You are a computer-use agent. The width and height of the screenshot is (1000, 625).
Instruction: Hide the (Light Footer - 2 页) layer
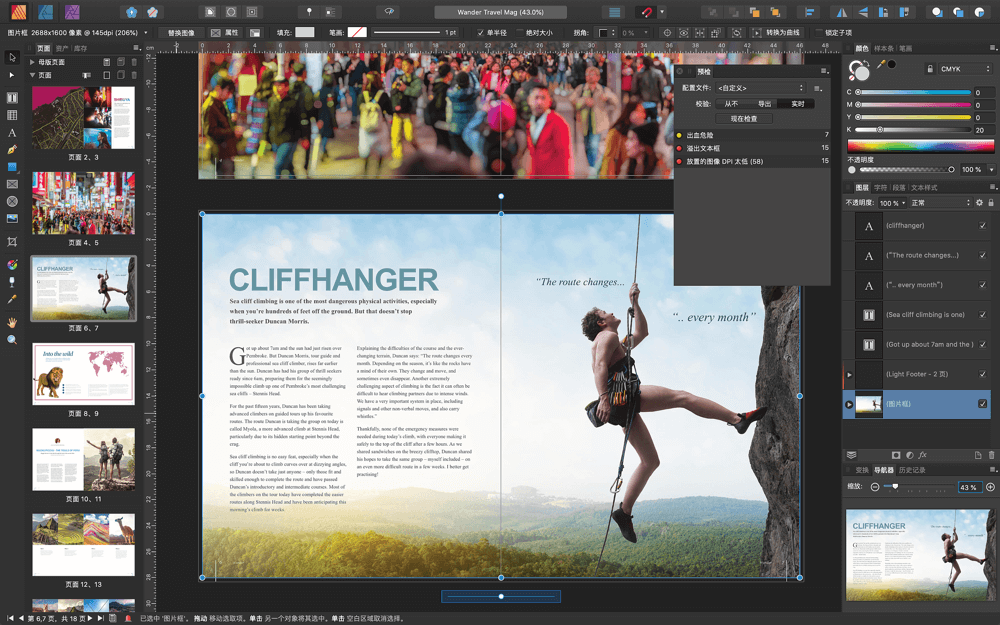[x=982, y=374]
